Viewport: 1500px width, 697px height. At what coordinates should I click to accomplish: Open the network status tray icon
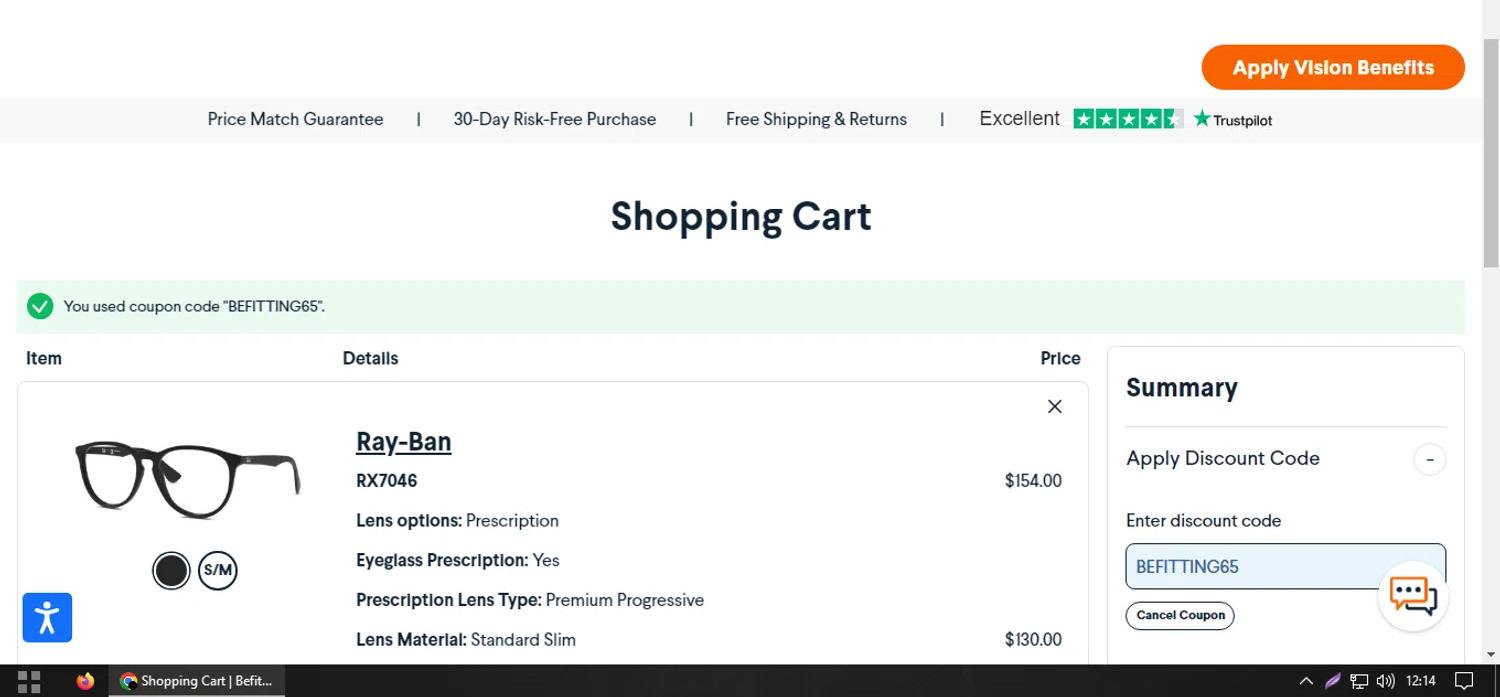[x=1359, y=681]
